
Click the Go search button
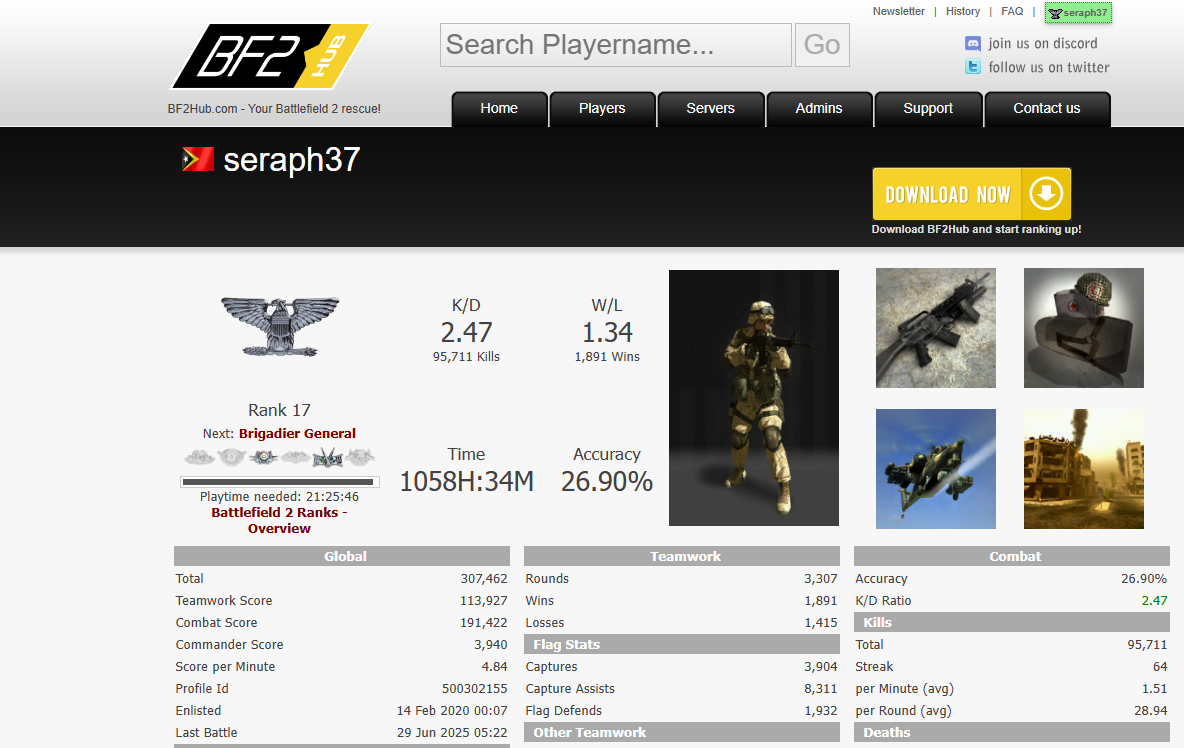[822, 45]
